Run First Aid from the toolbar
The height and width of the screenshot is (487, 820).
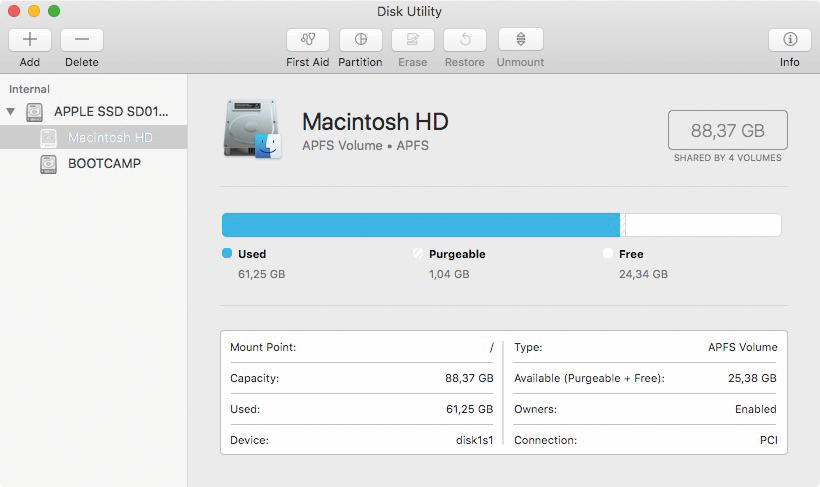[x=308, y=39]
